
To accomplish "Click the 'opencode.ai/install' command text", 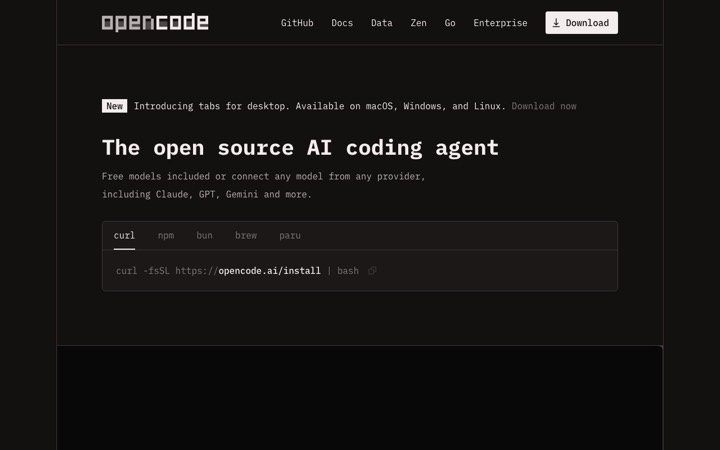I will pos(270,271).
